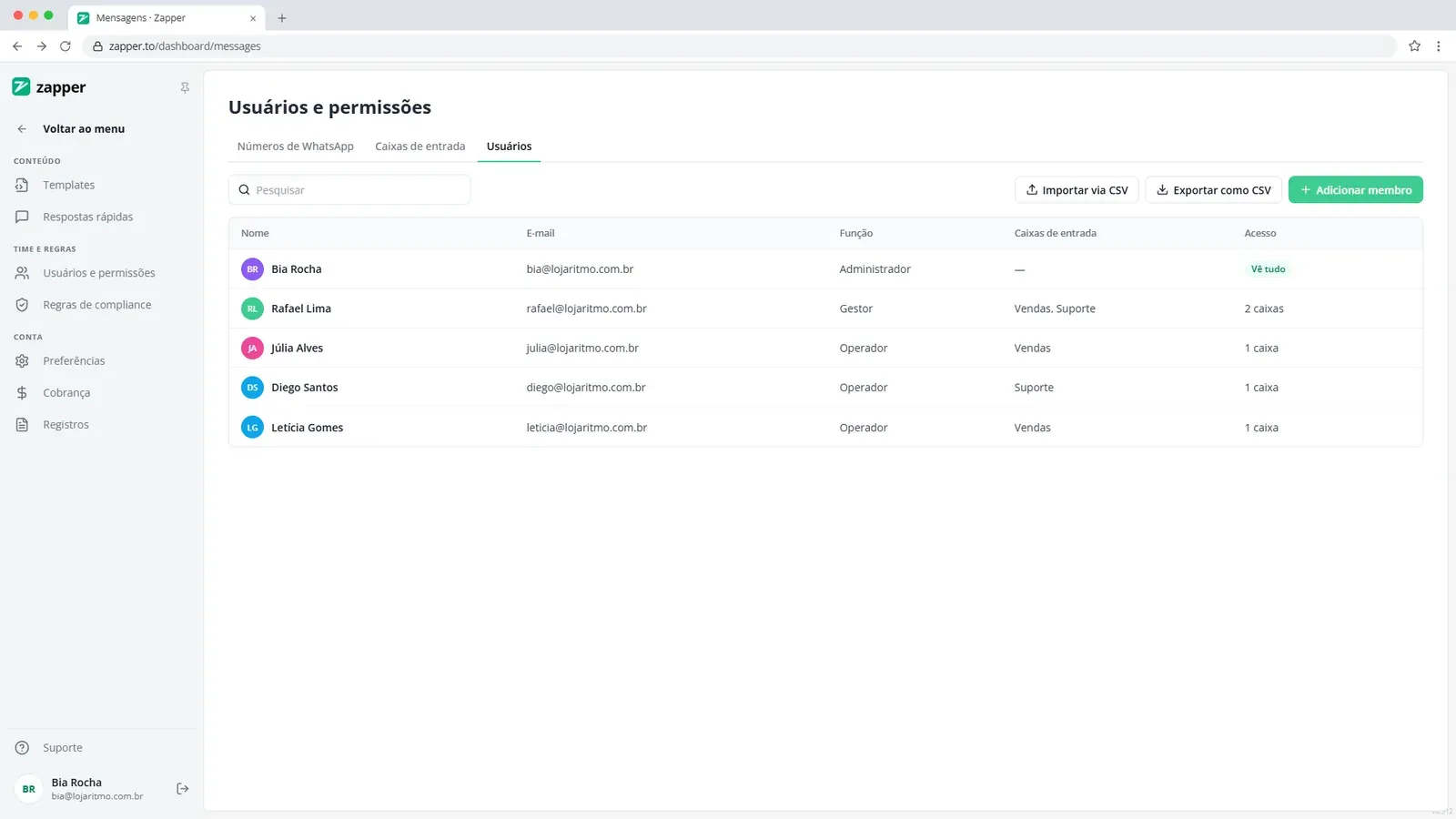Click the Função column header
This screenshot has height=819, width=1456.
click(x=856, y=234)
